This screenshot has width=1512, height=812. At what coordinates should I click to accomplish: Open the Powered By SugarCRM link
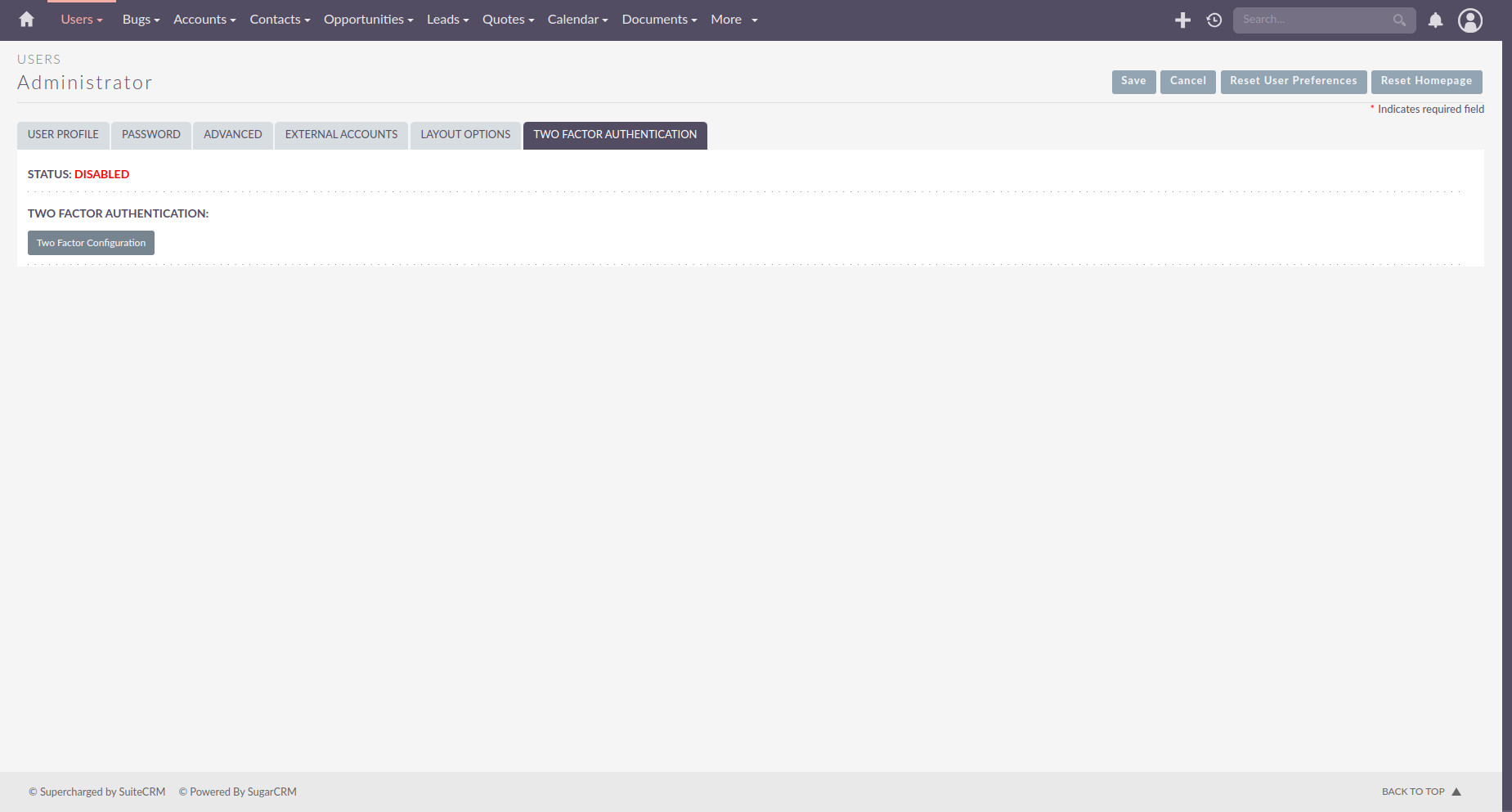click(x=237, y=792)
